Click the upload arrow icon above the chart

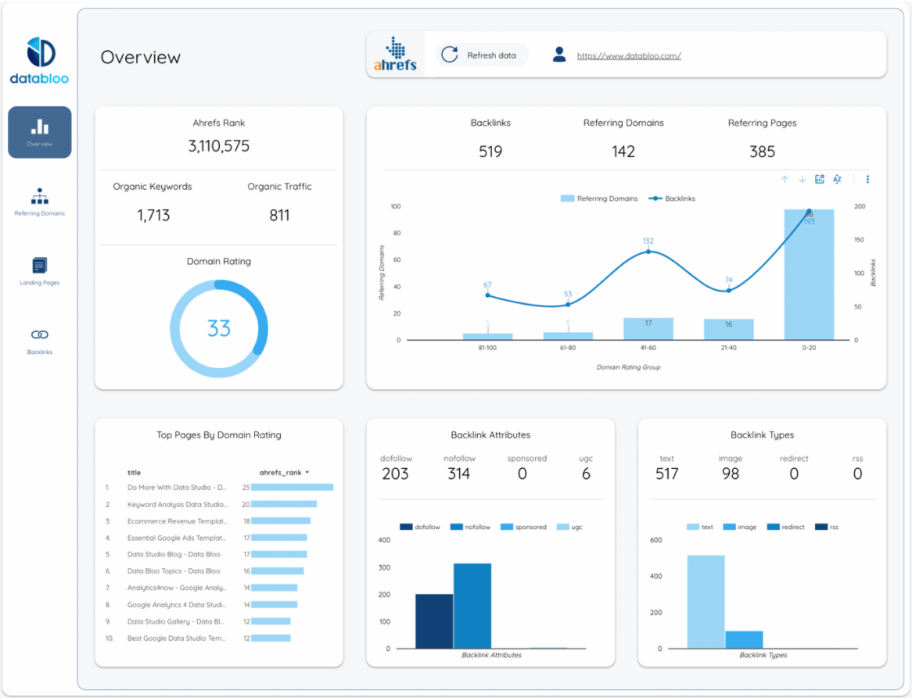coord(785,179)
